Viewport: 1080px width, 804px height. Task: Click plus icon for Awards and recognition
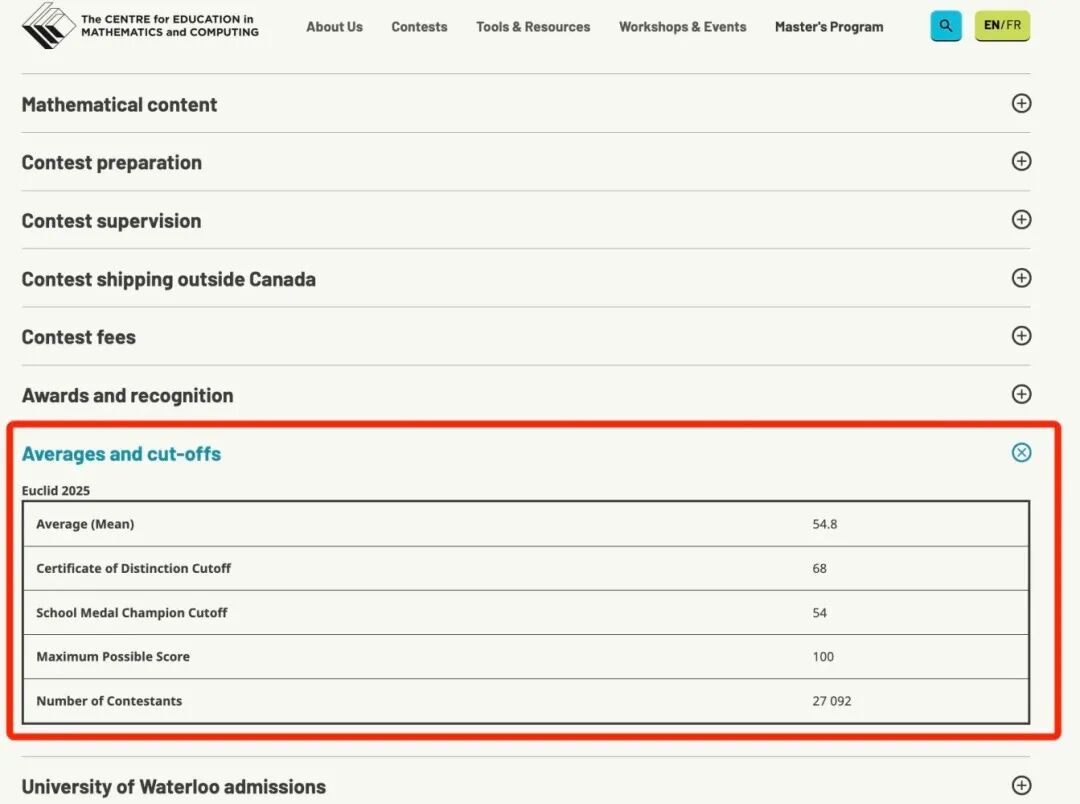coord(1021,394)
